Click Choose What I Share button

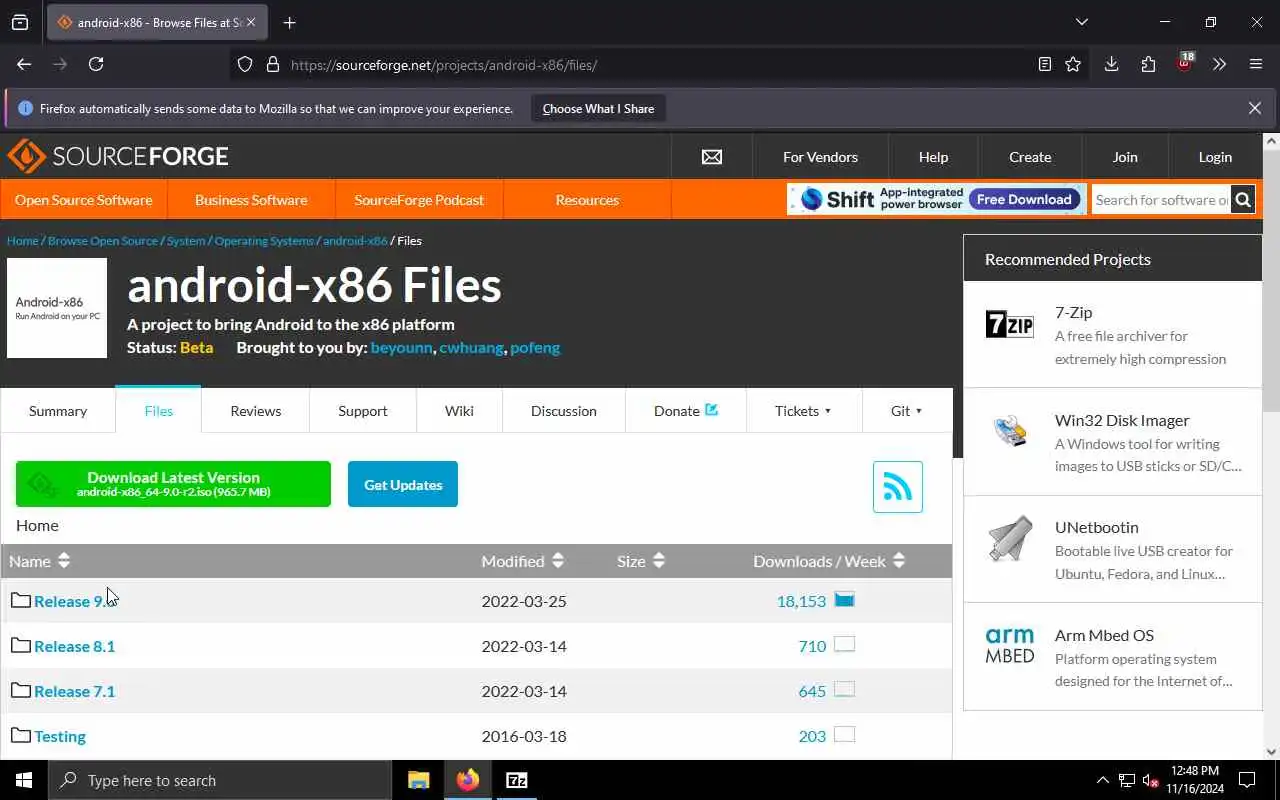598,108
